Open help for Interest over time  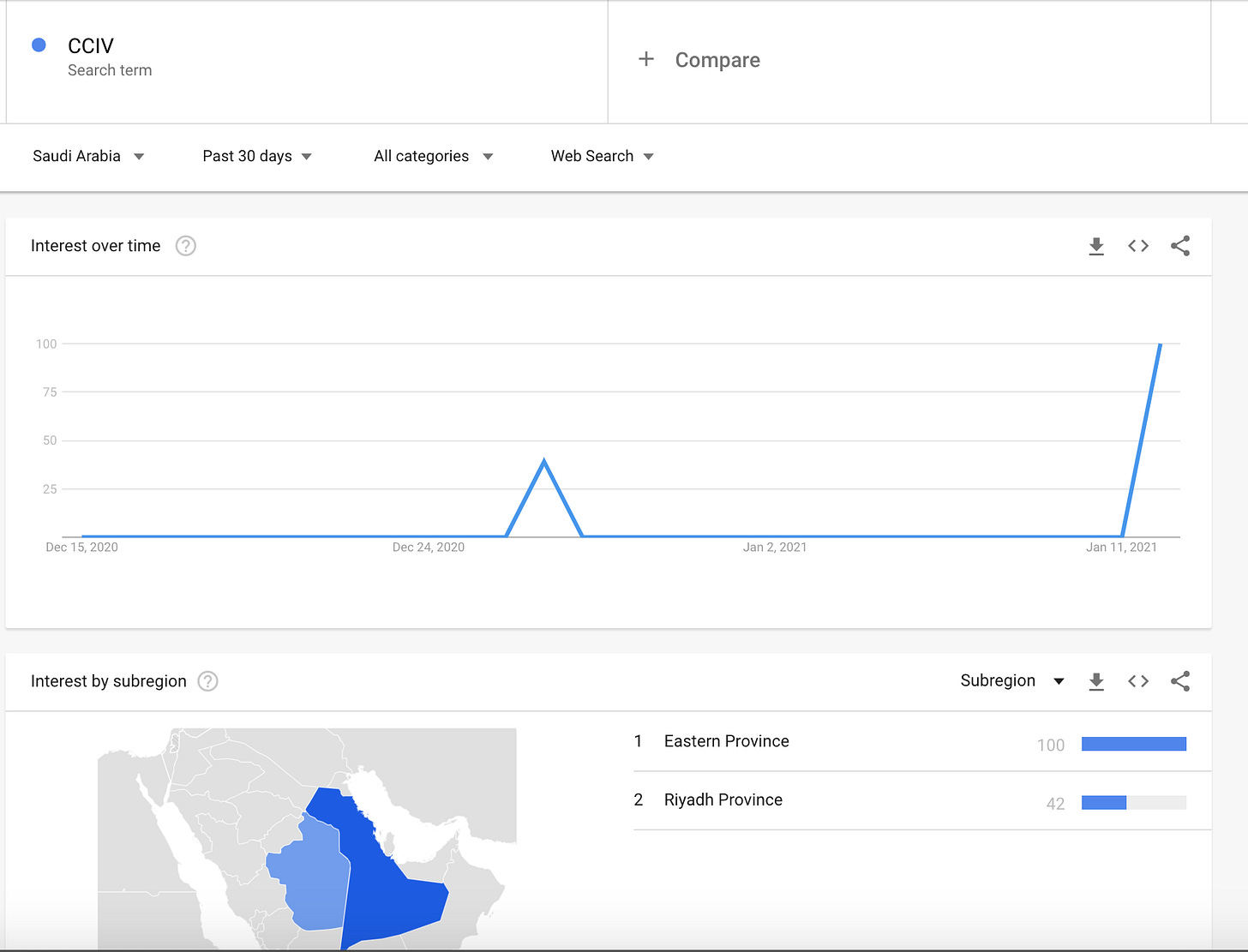point(186,246)
